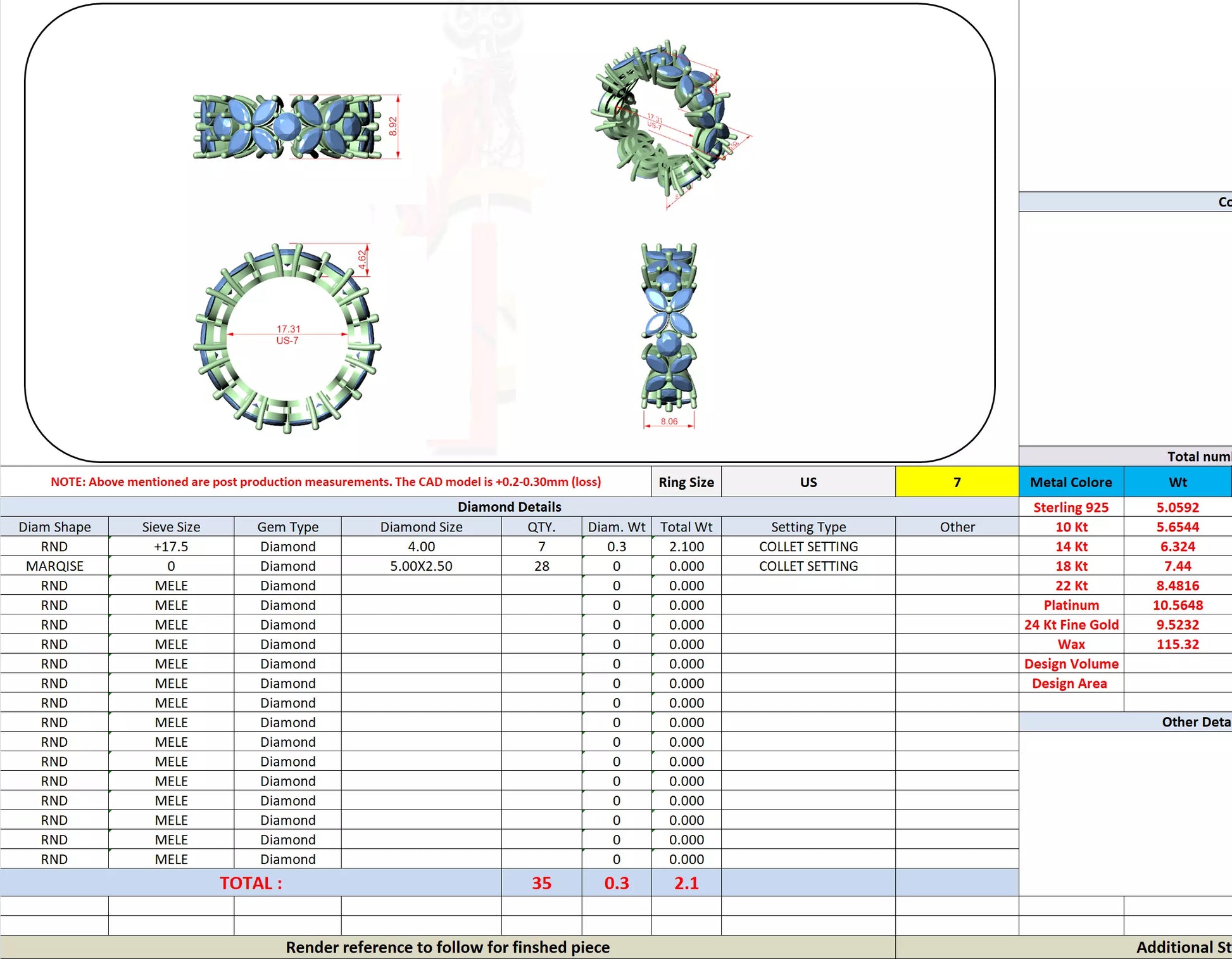Click the 18 Kt weight value 7.44

point(1177,566)
